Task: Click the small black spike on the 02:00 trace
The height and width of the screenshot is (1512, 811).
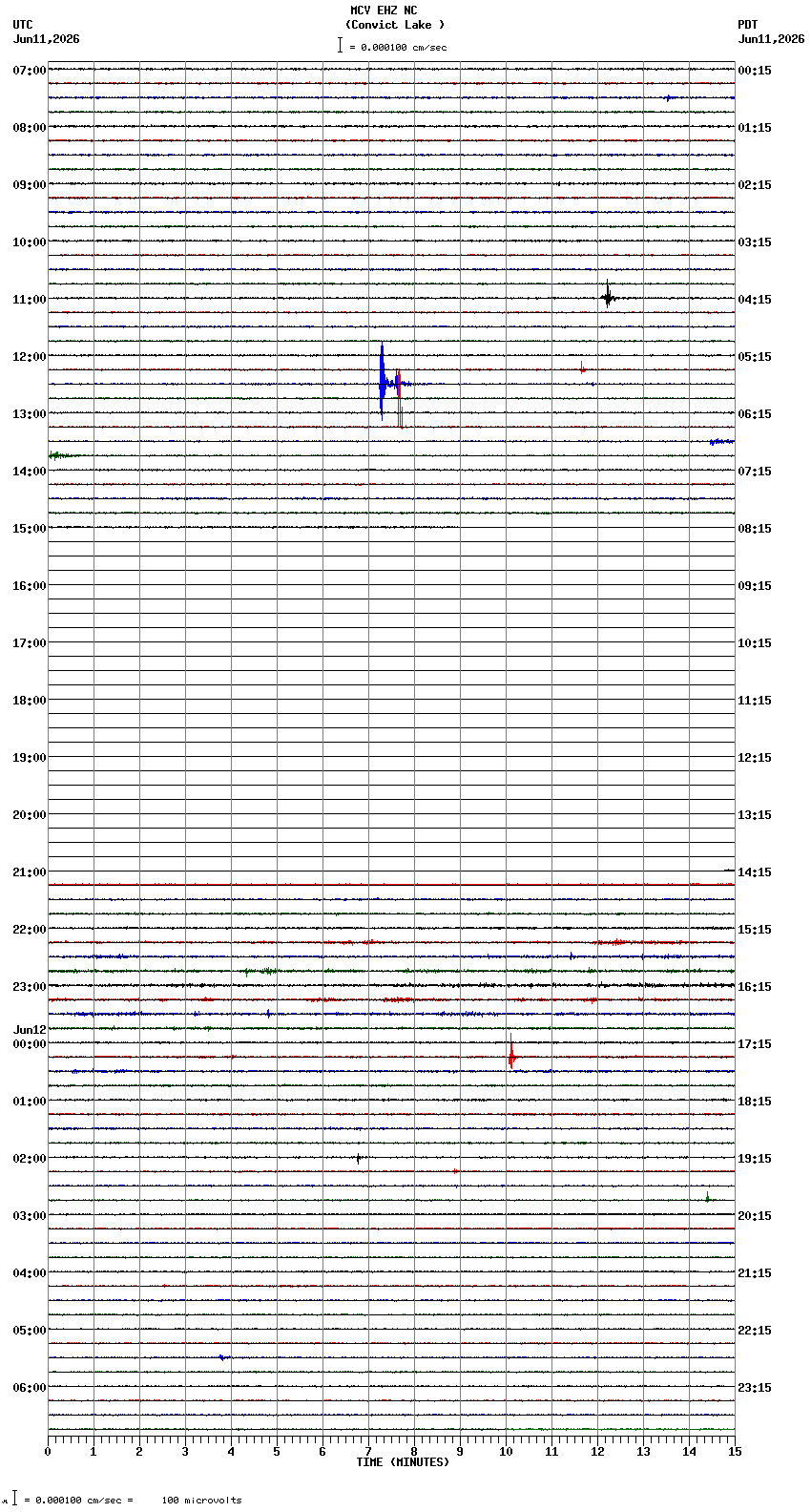Action: [359, 1158]
